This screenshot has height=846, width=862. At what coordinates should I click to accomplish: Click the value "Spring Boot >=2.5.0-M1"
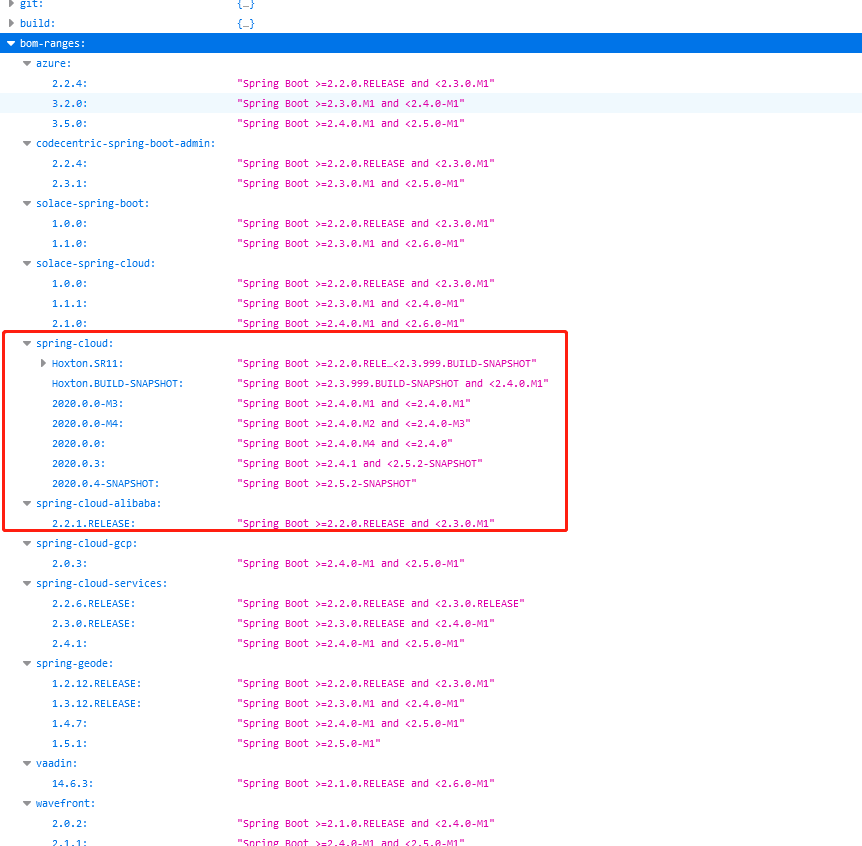coord(308,744)
